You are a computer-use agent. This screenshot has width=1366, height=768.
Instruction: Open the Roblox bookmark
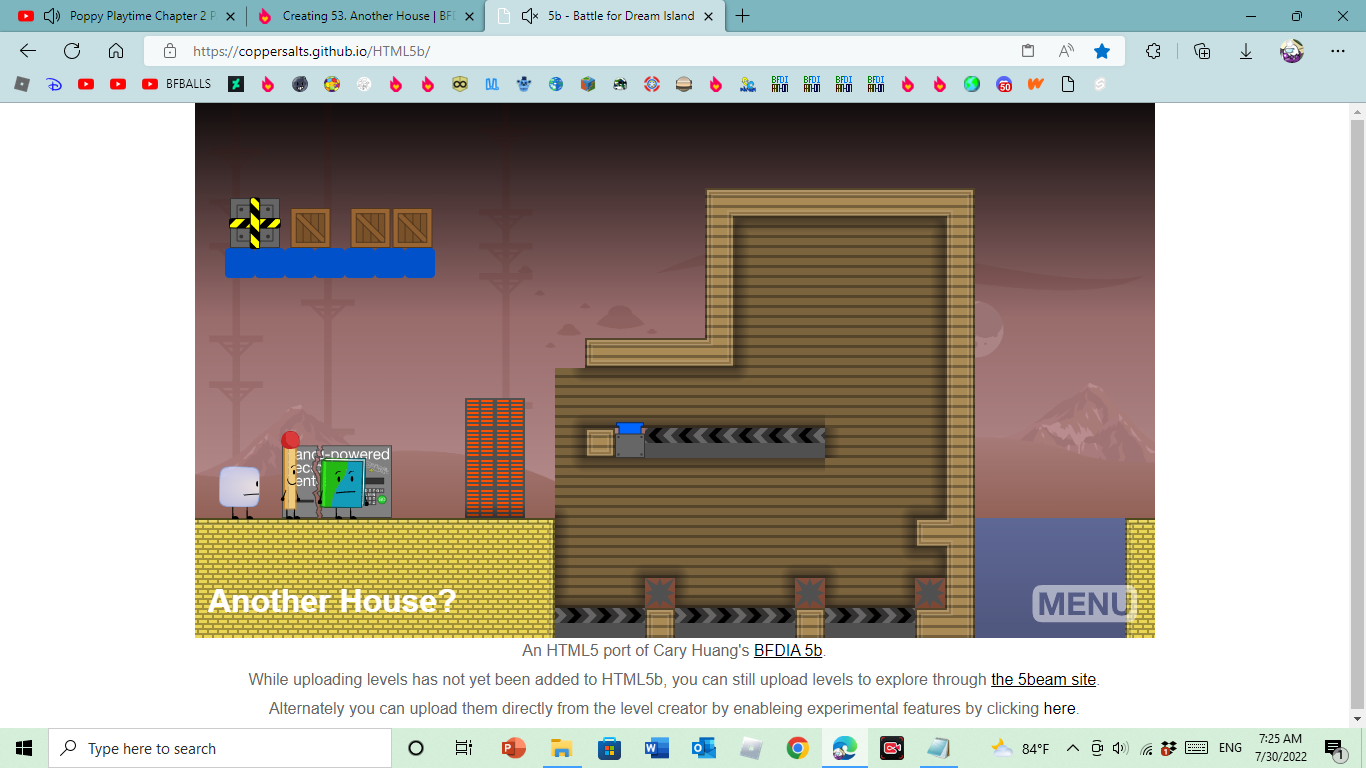click(x=22, y=84)
